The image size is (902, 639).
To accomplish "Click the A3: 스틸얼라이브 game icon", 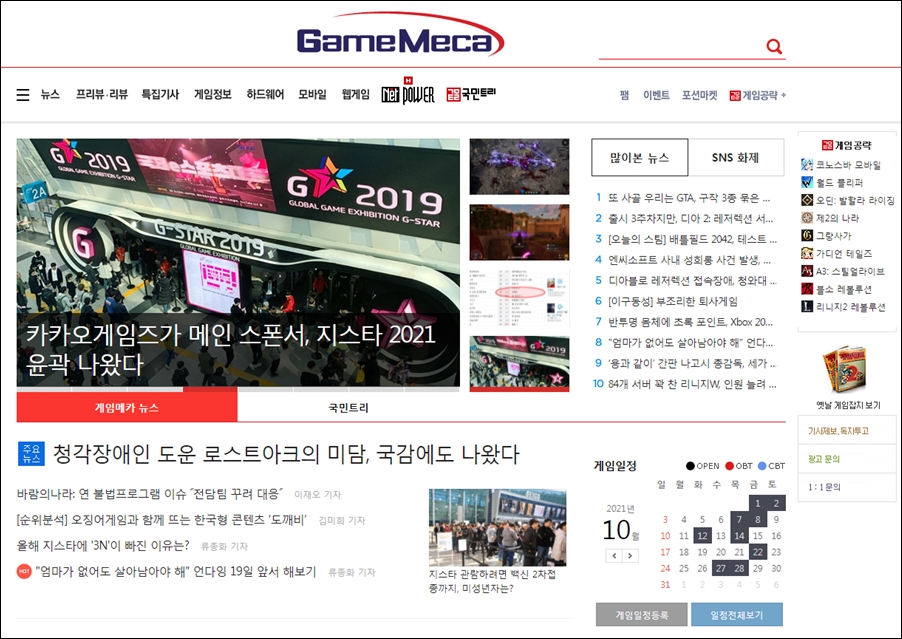I will pos(807,271).
